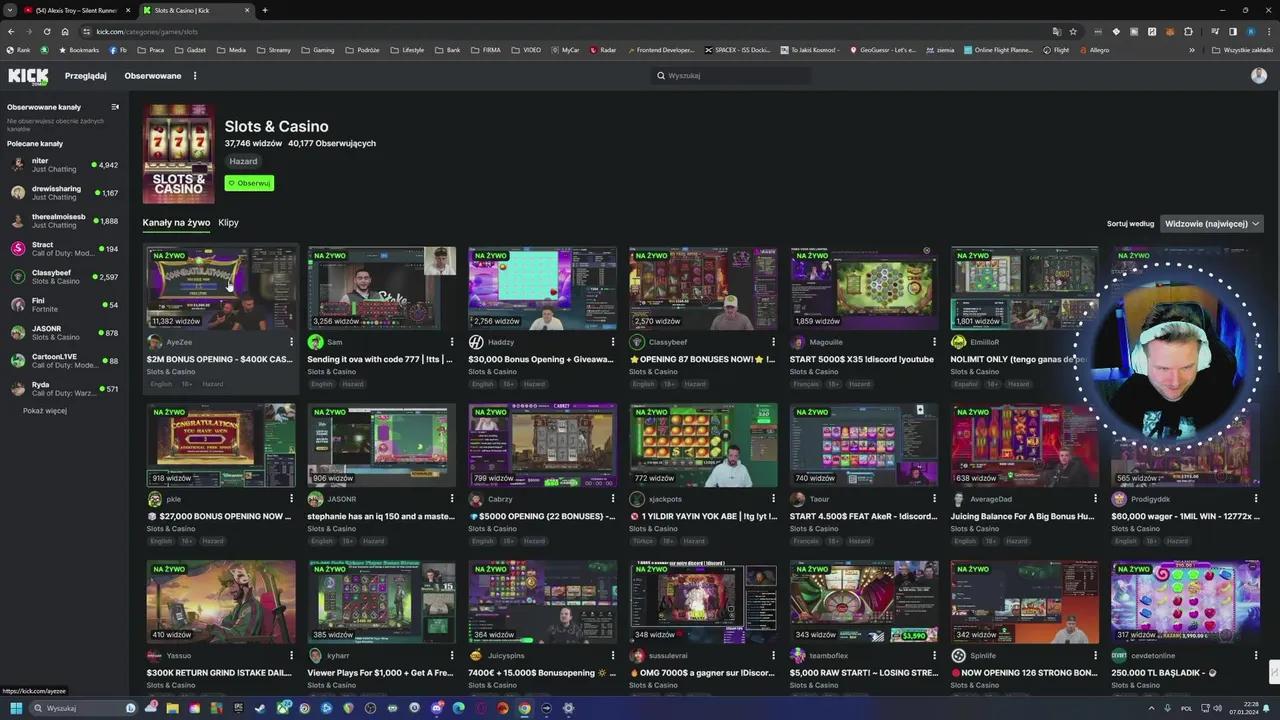Open File Explorer from taskbar
The width and height of the screenshot is (1280, 720).
[172, 708]
